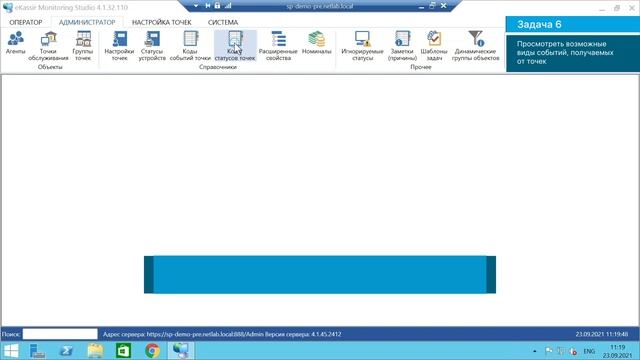Viewport: 640px width, 360px height.
Task: Switch to the АДМИНИСТРАТОР tab
Action: (87, 22)
